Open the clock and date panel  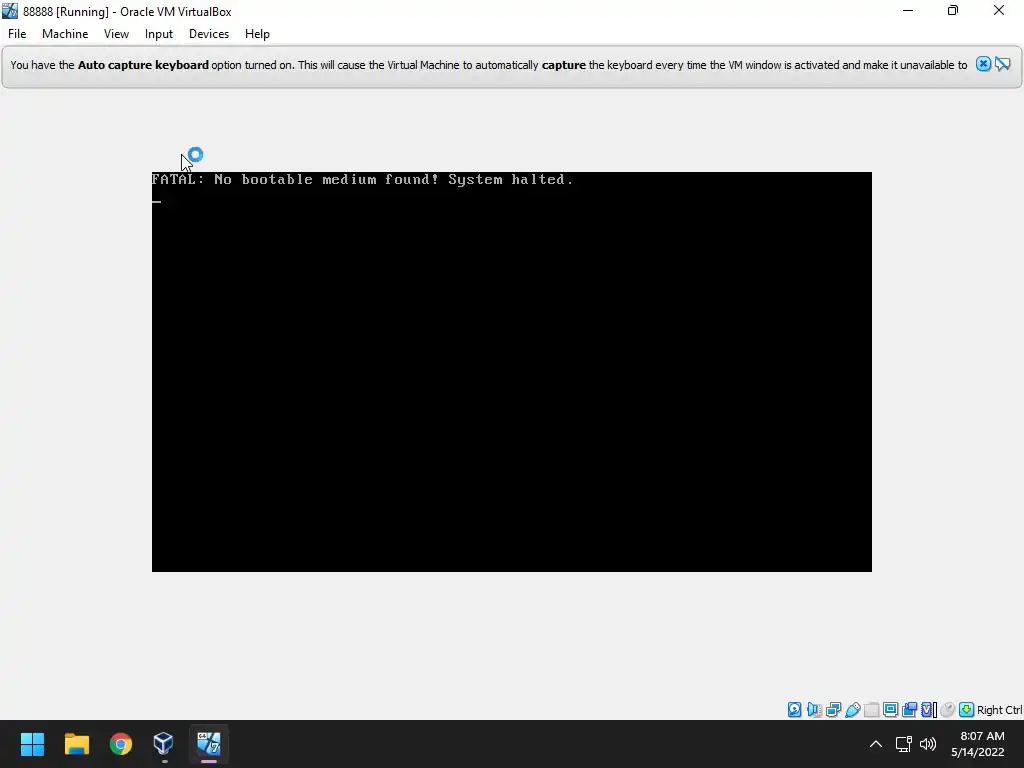[x=978, y=744]
